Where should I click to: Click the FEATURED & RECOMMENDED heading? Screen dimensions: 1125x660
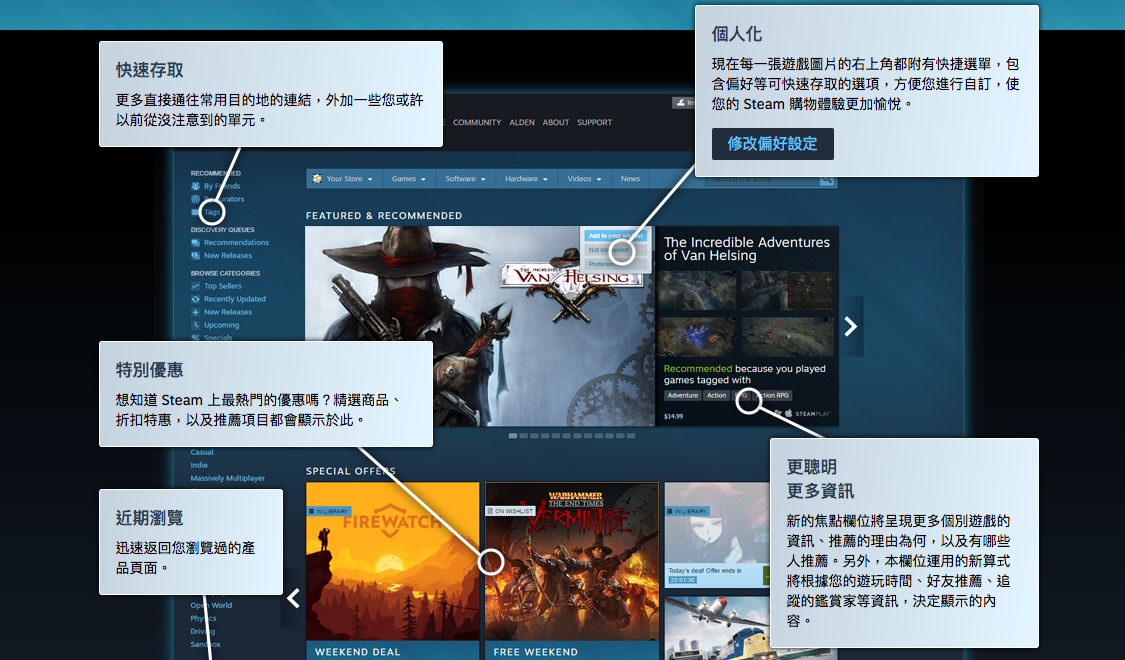click(x=384, y=216)
